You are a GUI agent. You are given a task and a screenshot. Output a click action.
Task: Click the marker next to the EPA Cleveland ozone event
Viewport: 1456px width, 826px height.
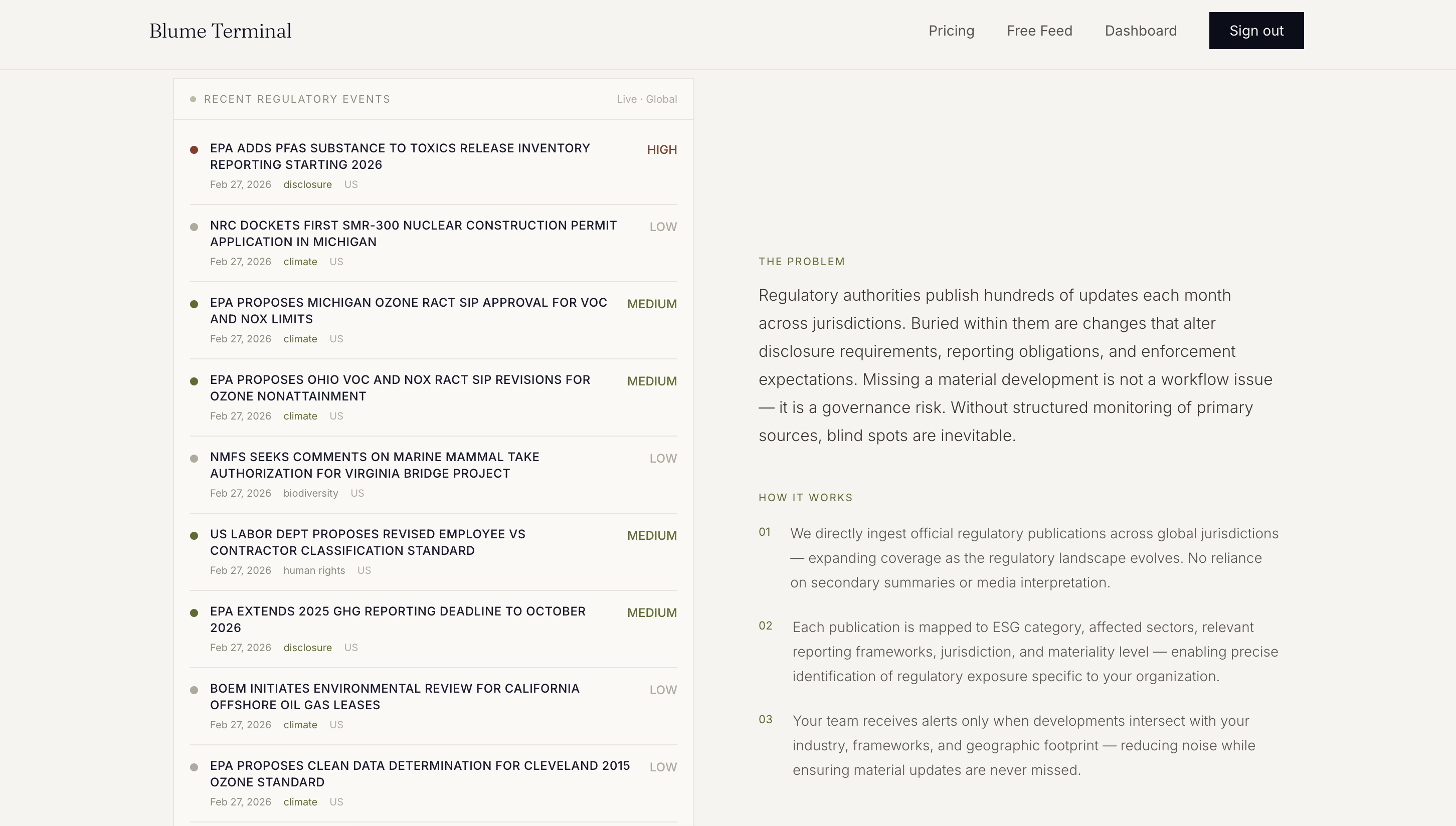(195, 766)
